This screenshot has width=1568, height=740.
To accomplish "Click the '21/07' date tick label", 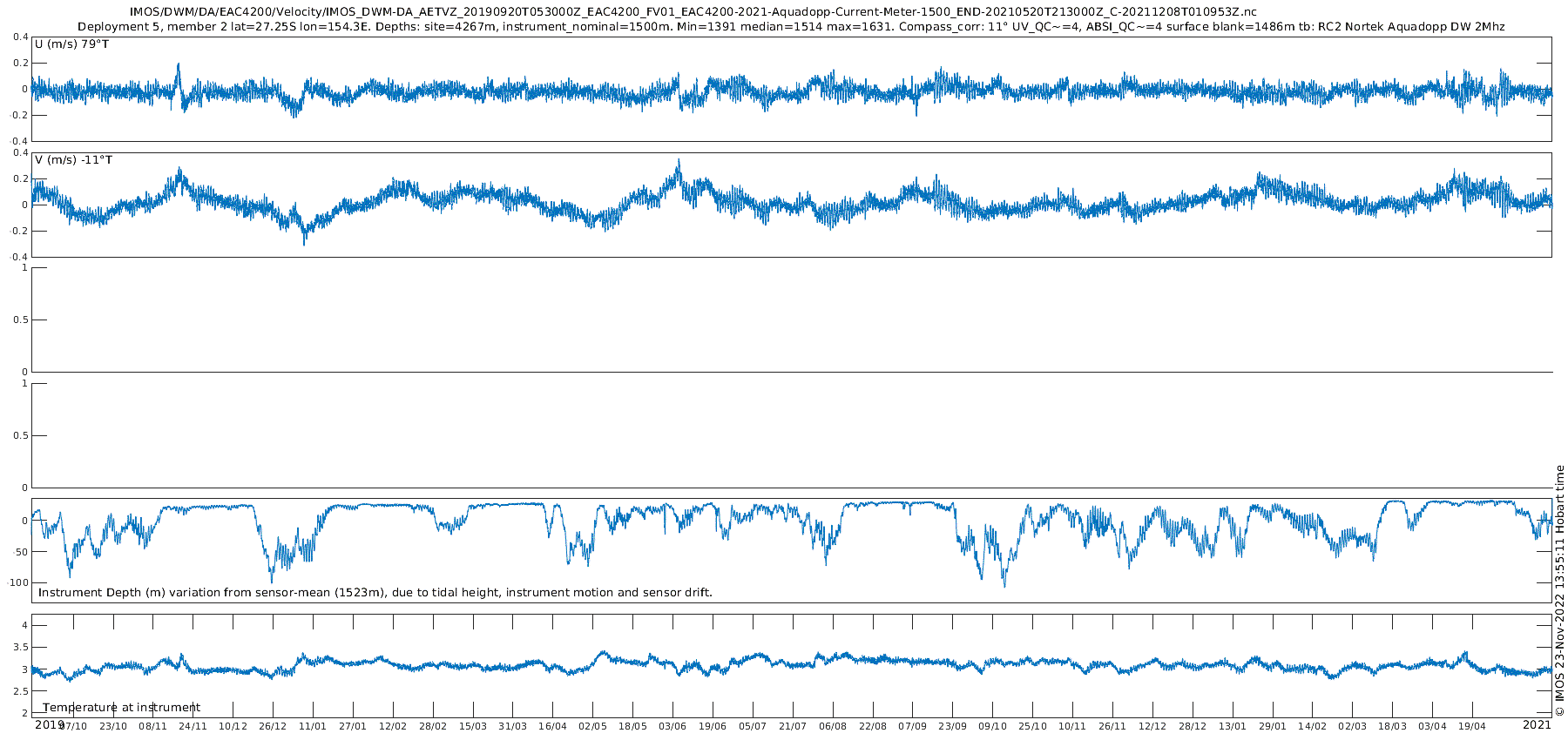I will pyautogui.click(x=793, y=726).
